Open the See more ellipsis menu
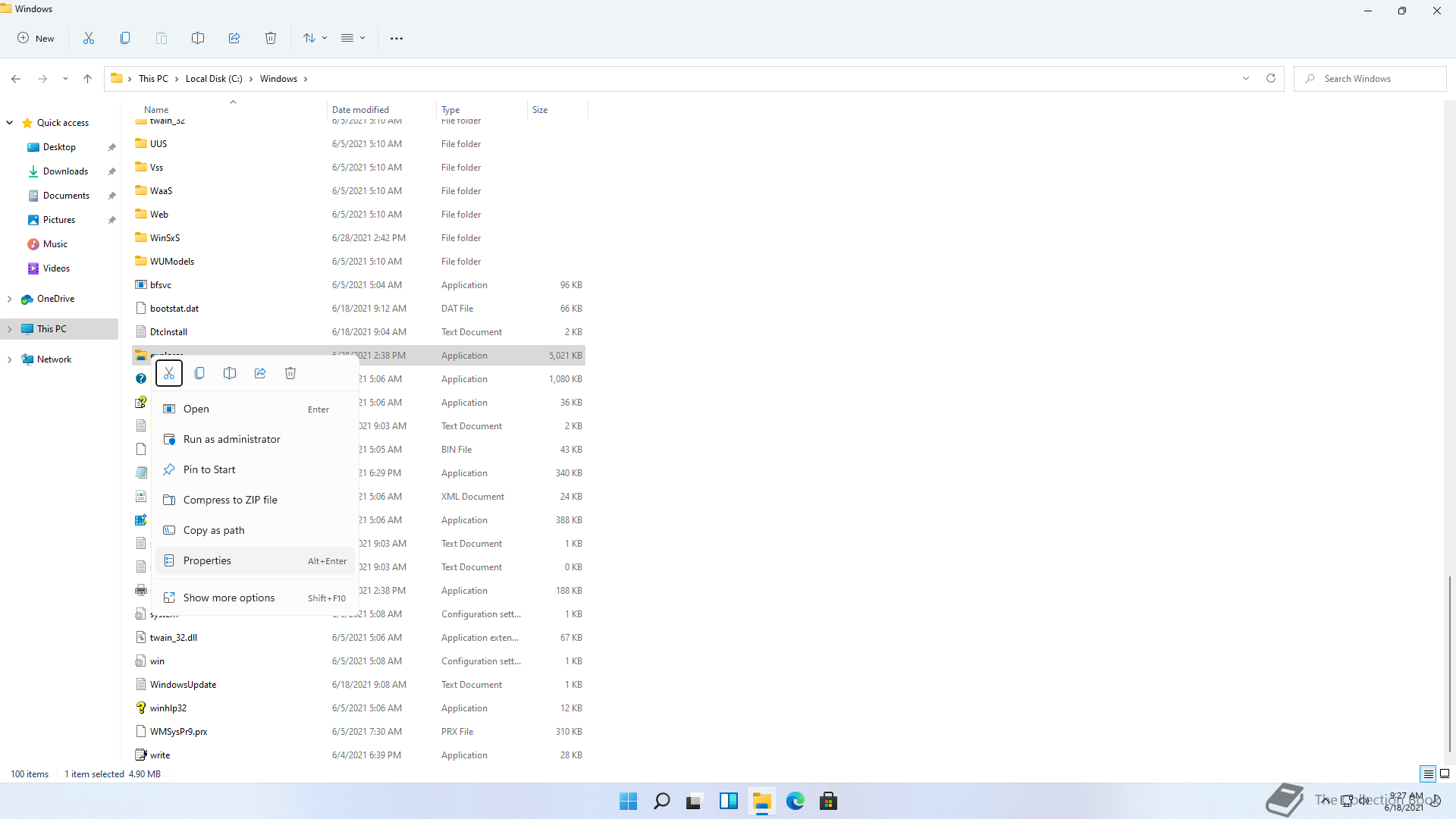 click(x=397, y=38)
